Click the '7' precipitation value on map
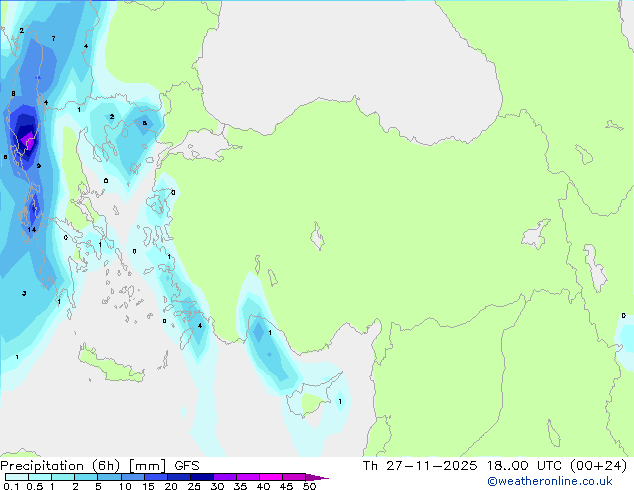Image resolution: width=634 pixels, height=490 pixels. (53, 38)
